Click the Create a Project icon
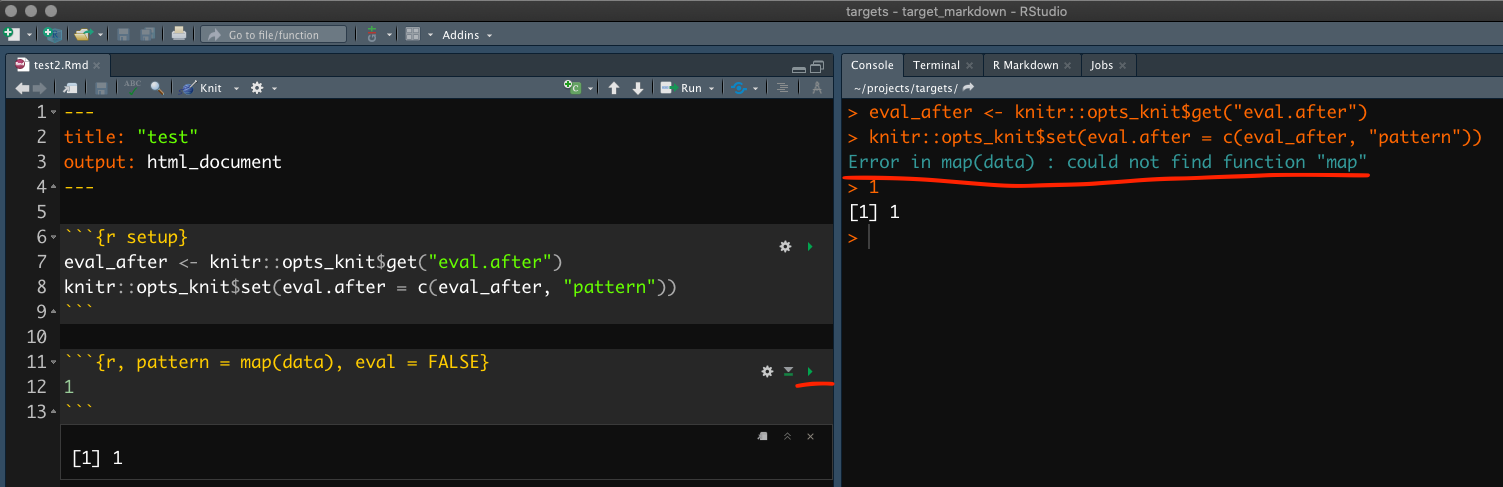1503x487 pixels. coord(52,34)
